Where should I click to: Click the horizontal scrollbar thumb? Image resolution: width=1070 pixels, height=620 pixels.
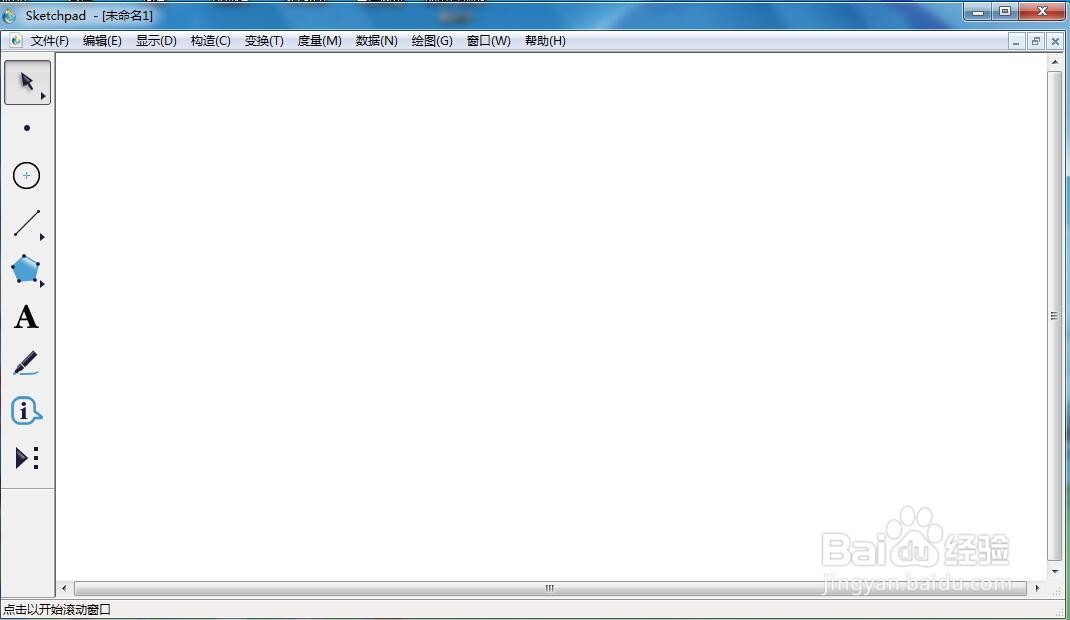pos(550,588)
